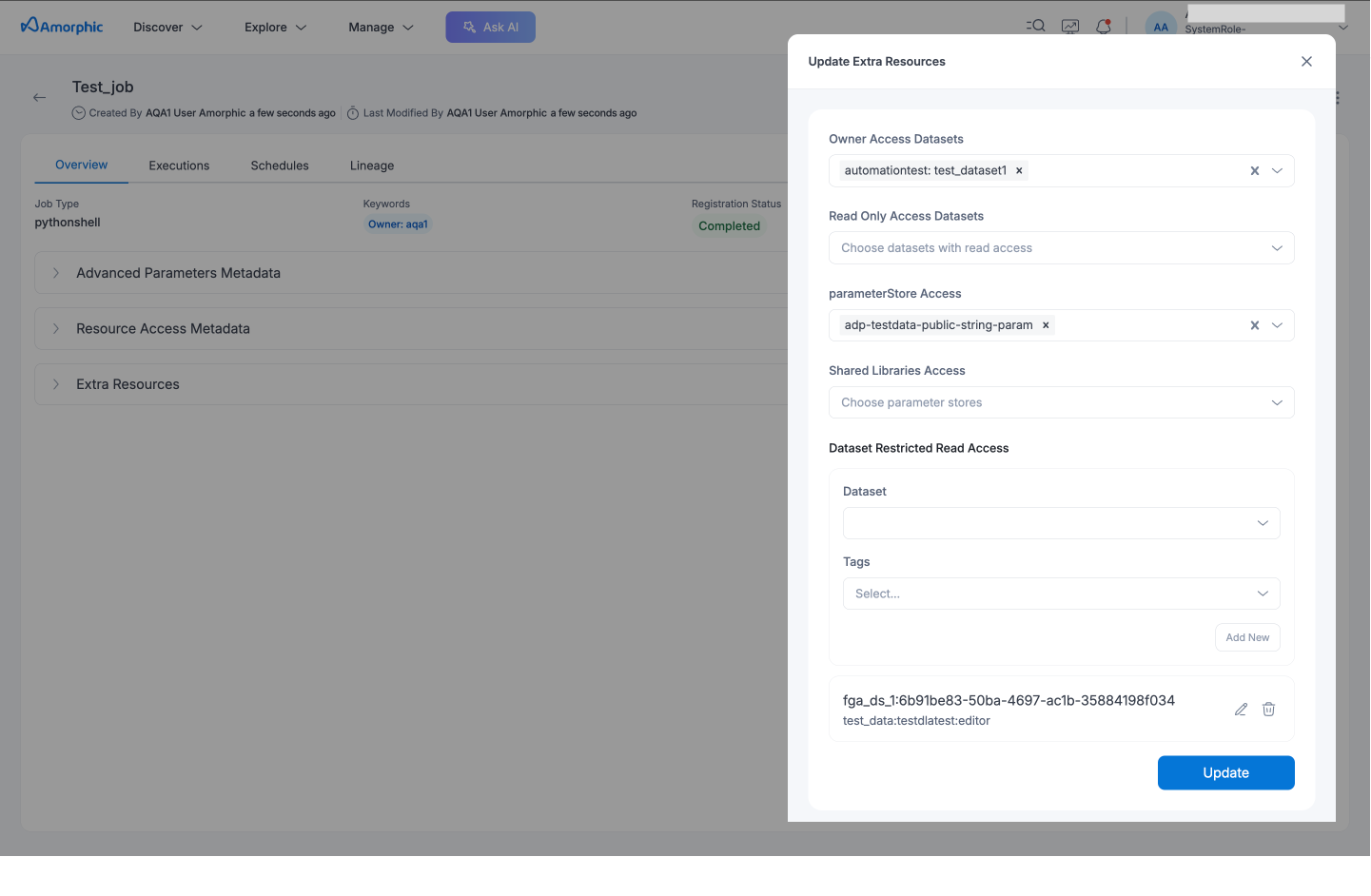
Task: Open the Tags select dropdown
Action: (1061, 594)
